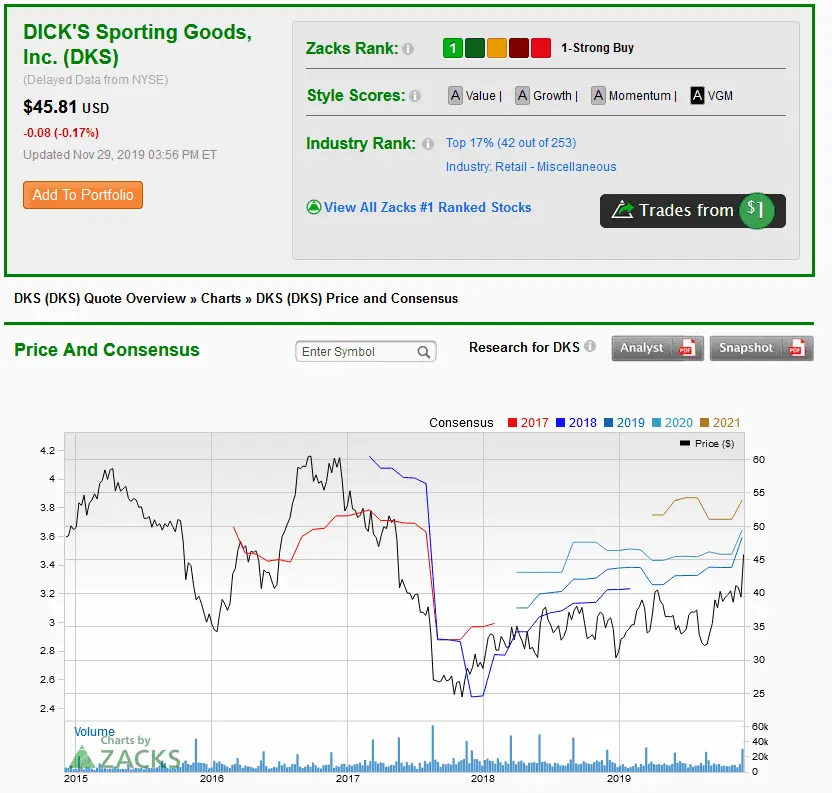
Task: Click Add To Portfolio button
Action: tap(83, 195)
